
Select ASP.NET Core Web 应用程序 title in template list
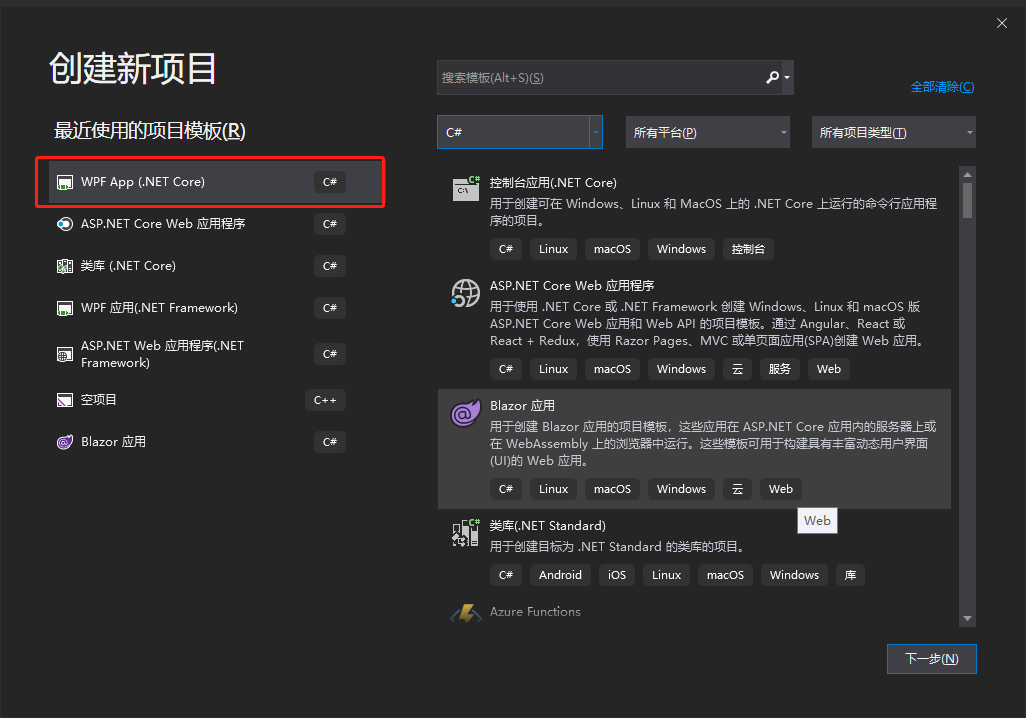point(572,285)
